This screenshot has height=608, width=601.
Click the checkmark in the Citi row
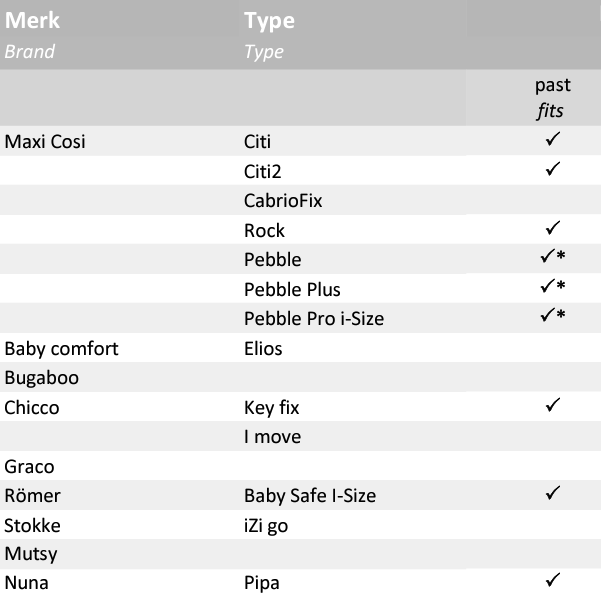point(553,139)
